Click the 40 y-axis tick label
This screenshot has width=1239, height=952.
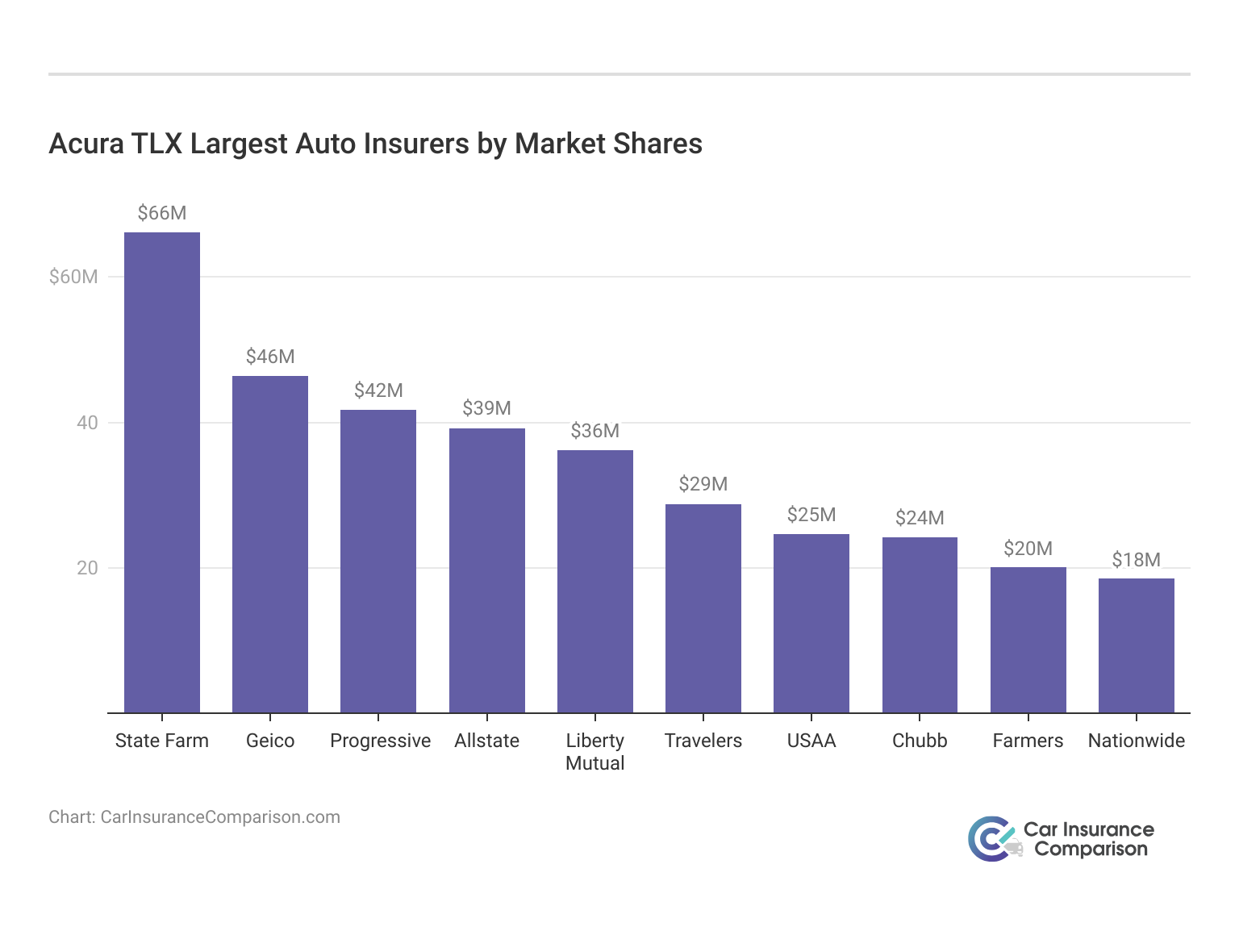tap(87, 423)
